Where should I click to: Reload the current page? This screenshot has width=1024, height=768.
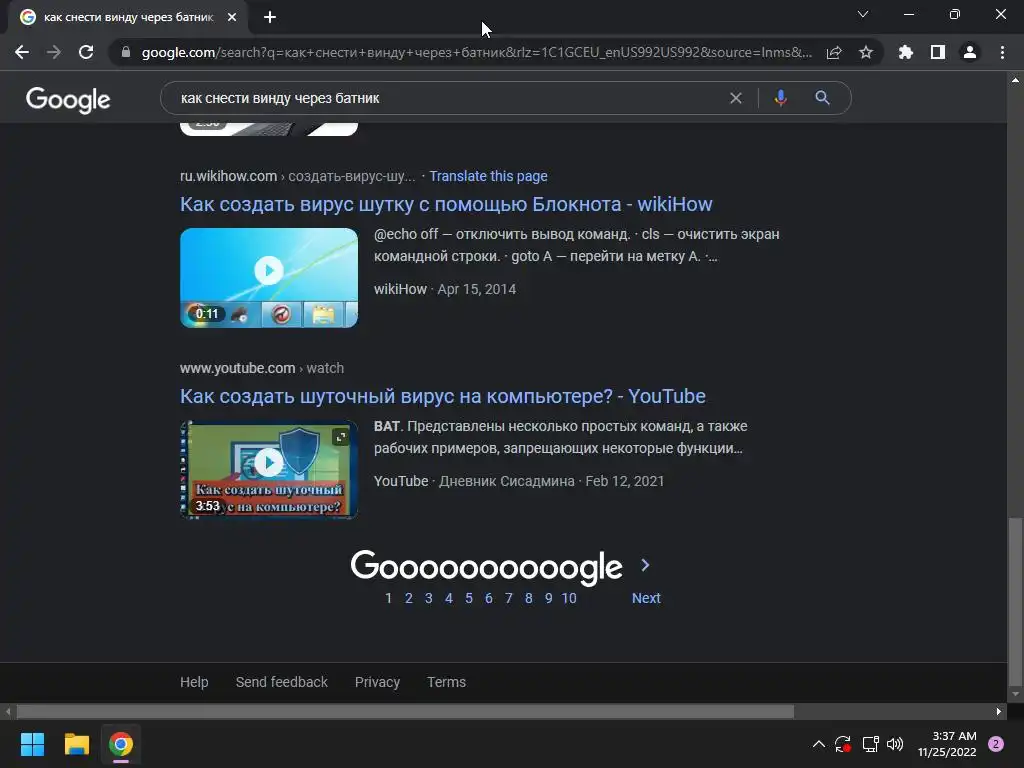86,52
